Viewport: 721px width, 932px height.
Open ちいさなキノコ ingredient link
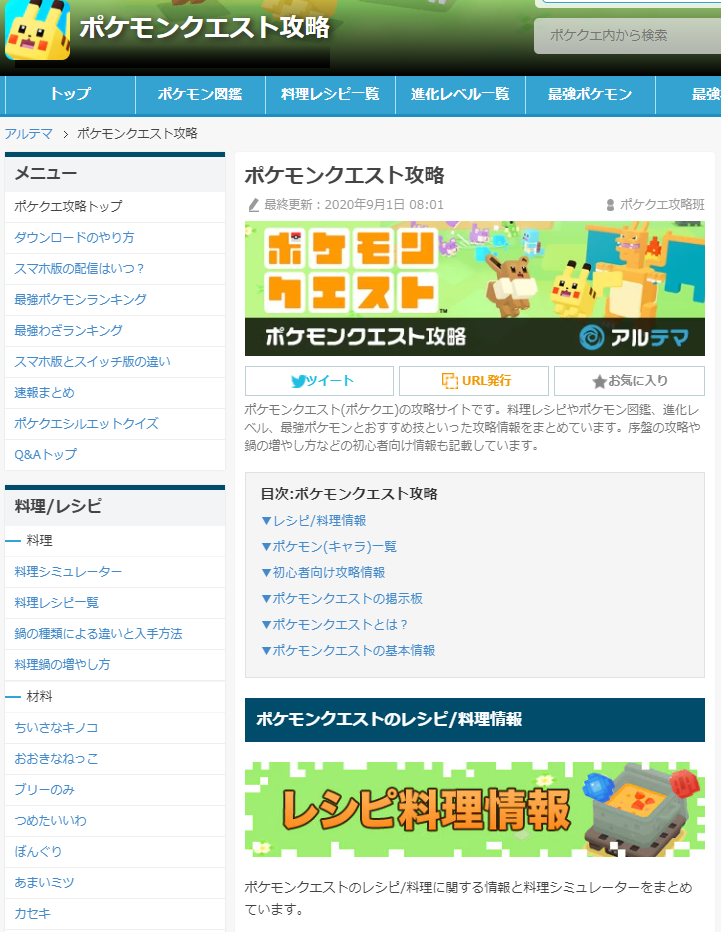[x=115, y=728]
